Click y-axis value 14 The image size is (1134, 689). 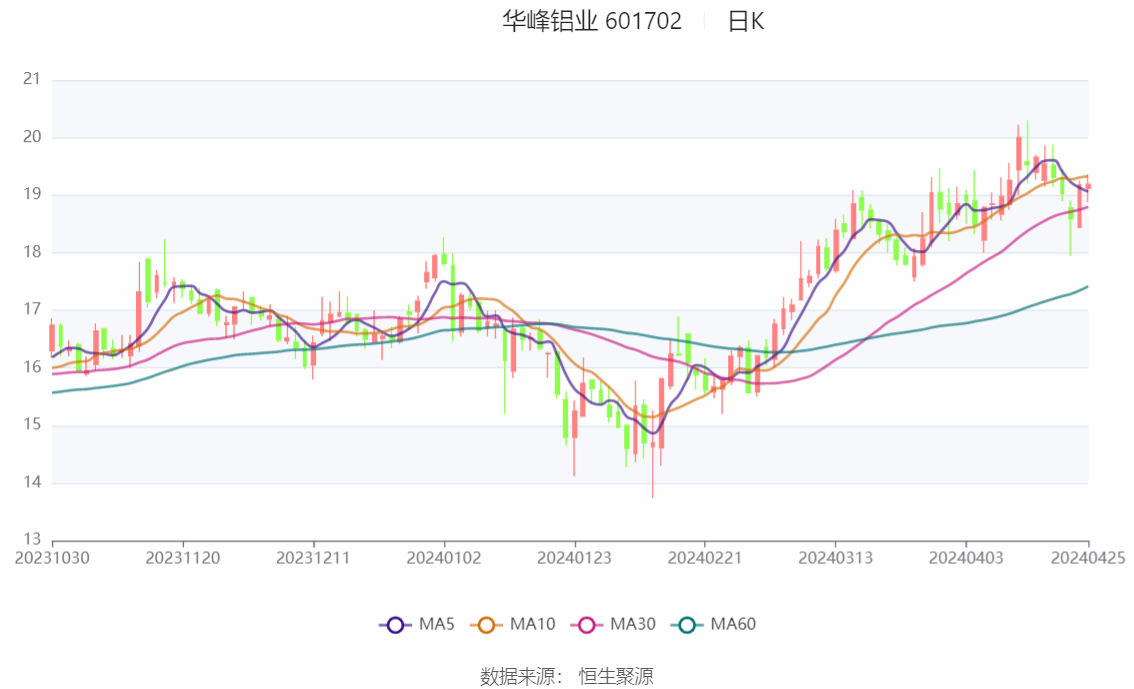(x=32, y=482)
